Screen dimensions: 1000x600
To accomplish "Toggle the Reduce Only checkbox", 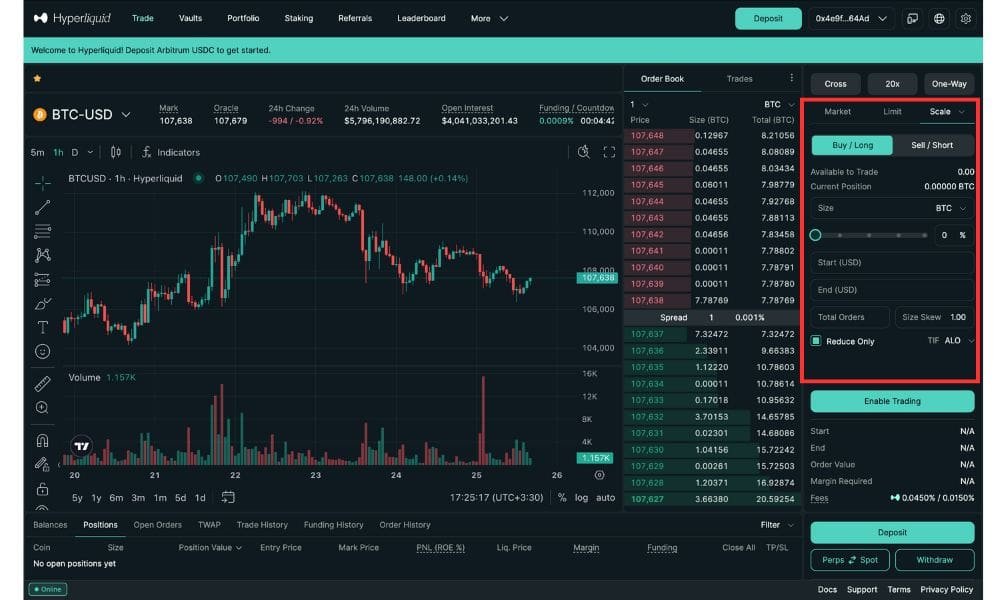I will [816, 341].
